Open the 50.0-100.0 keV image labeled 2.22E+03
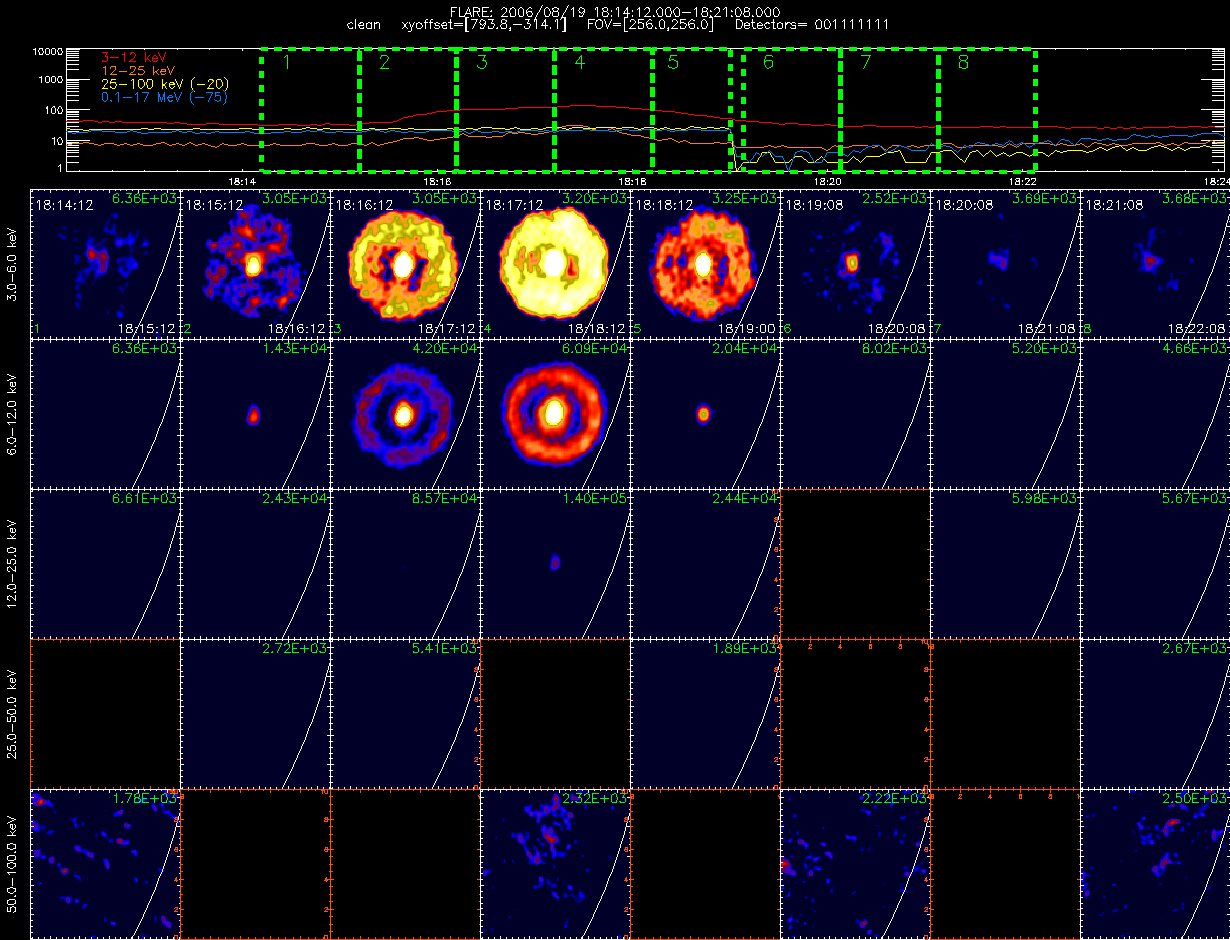This screenshot has height=940, width=1230. tap(856, 863)
